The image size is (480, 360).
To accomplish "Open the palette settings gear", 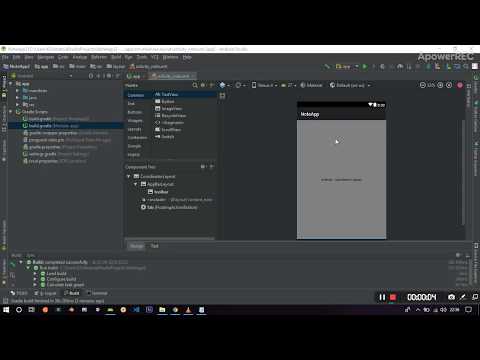I will [x=203, y=85].
